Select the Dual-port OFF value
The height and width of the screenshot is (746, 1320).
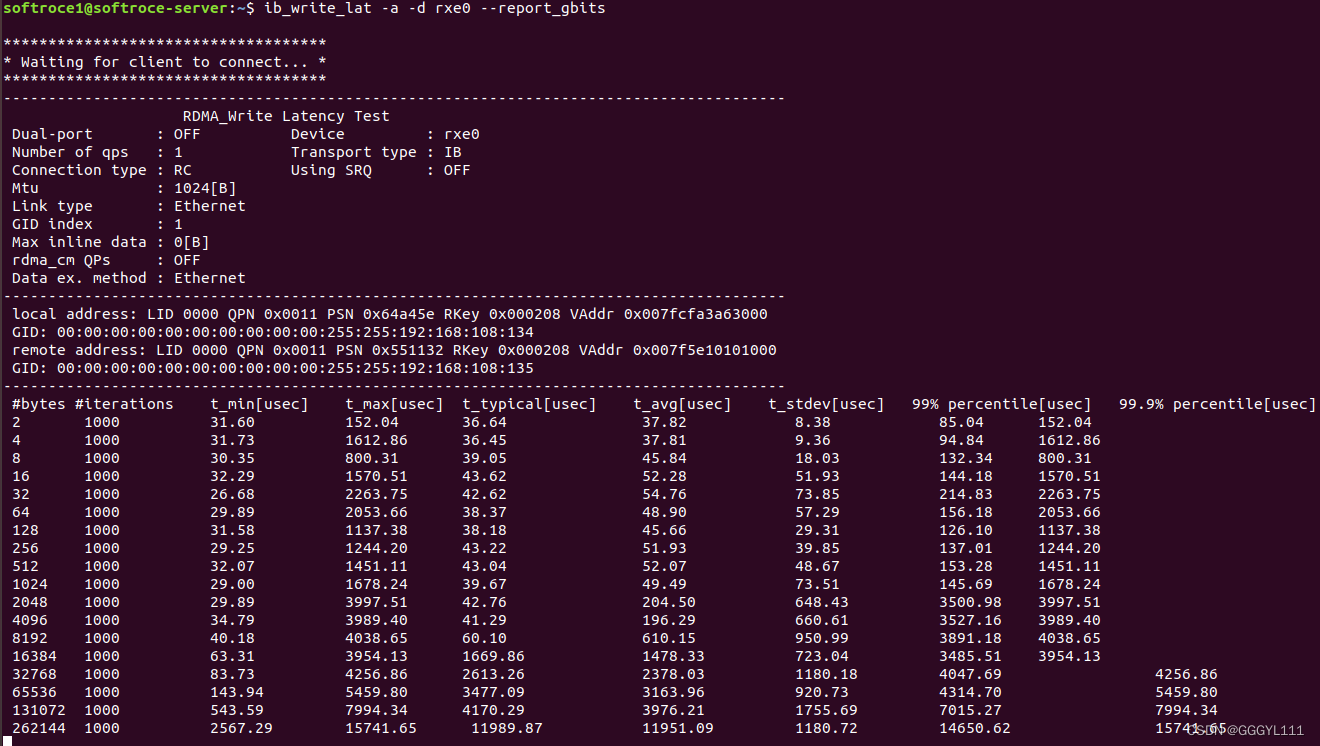click(x=187, y=134)
